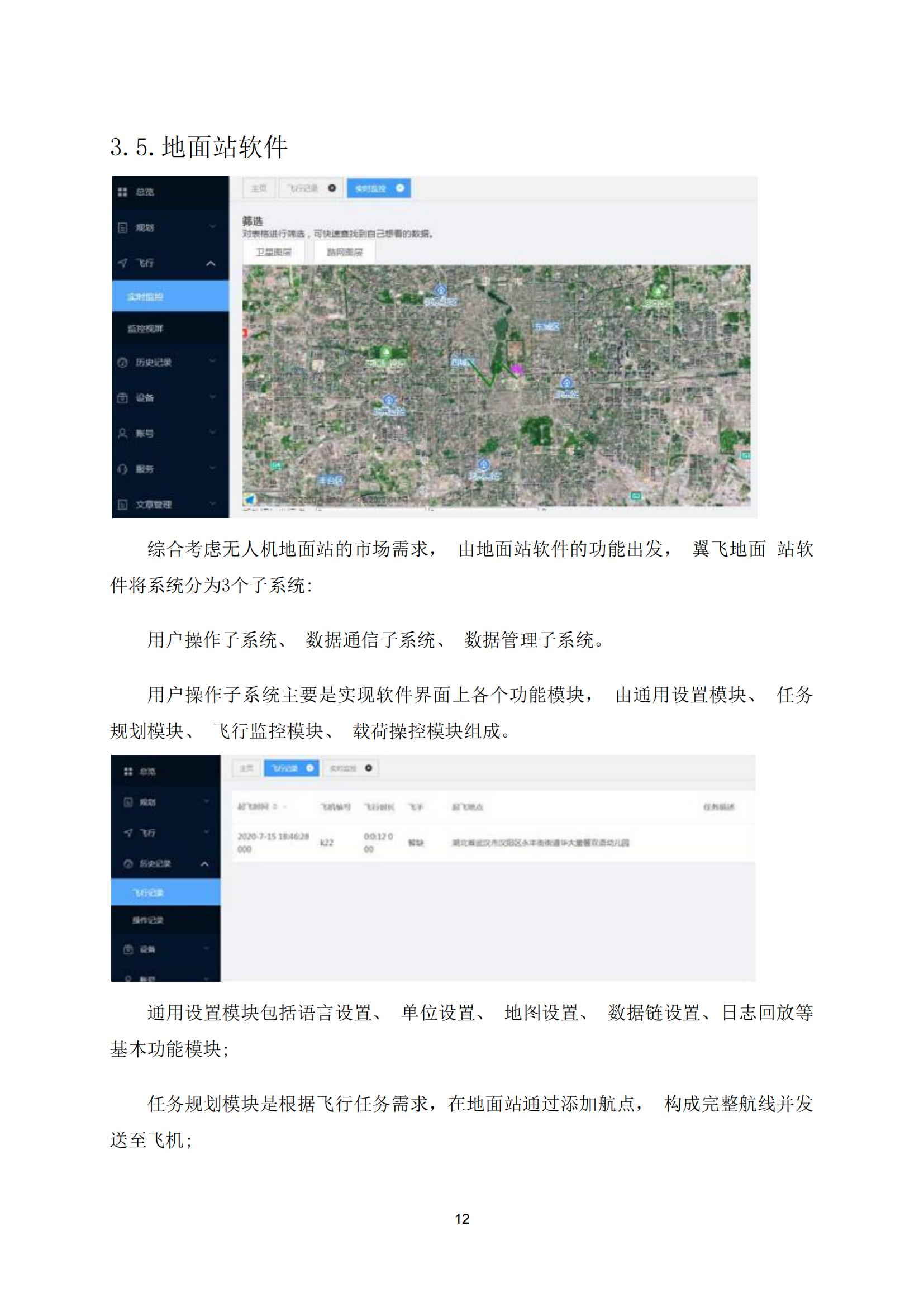Click the 东城区 label marker on the map
Viewport: 924px width, 1307px height.
(546, 327)
